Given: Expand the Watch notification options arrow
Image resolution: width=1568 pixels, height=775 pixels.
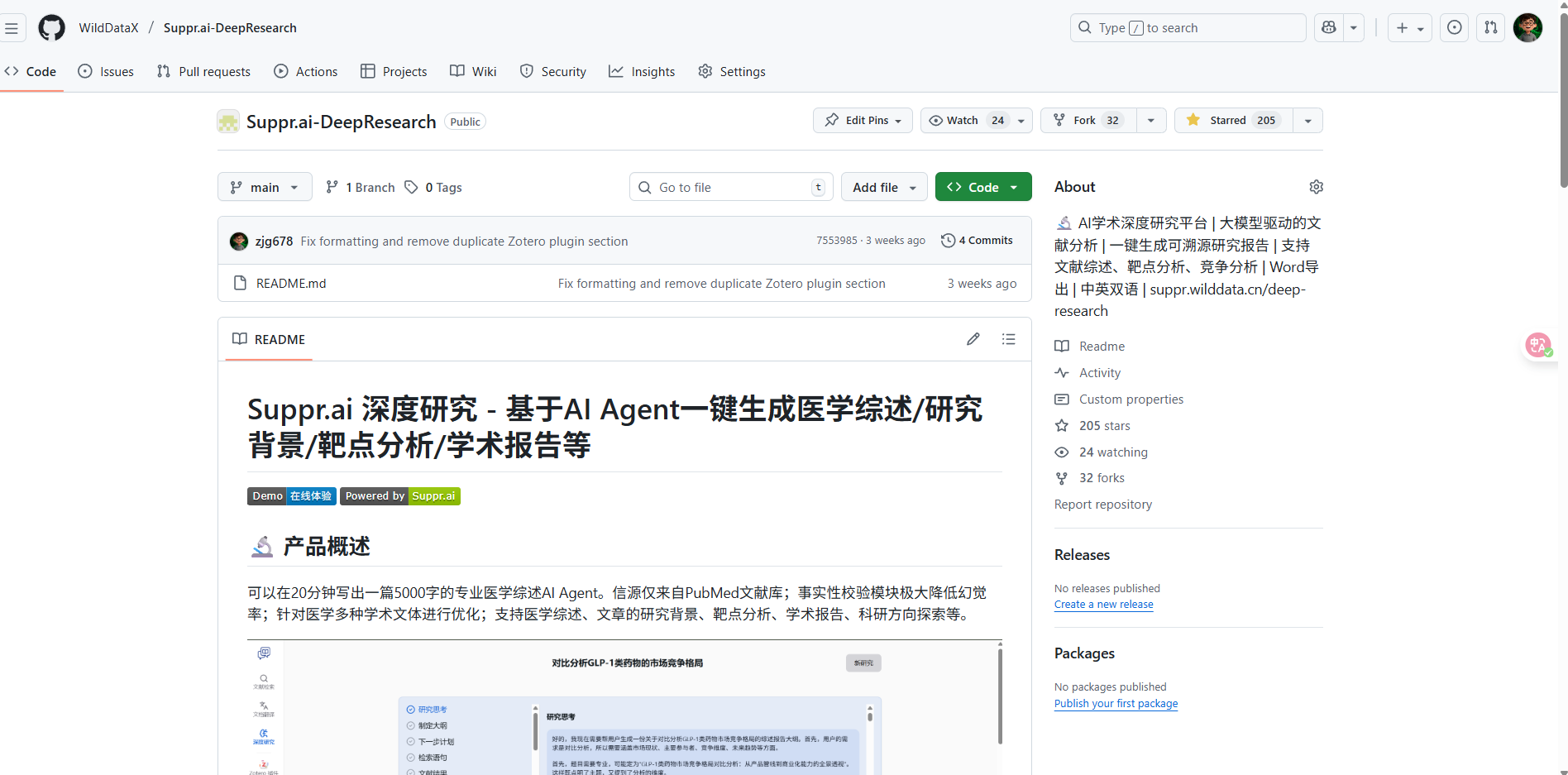Looking at the screenshot, I should pyautogui.click(x=1021, y=121).
